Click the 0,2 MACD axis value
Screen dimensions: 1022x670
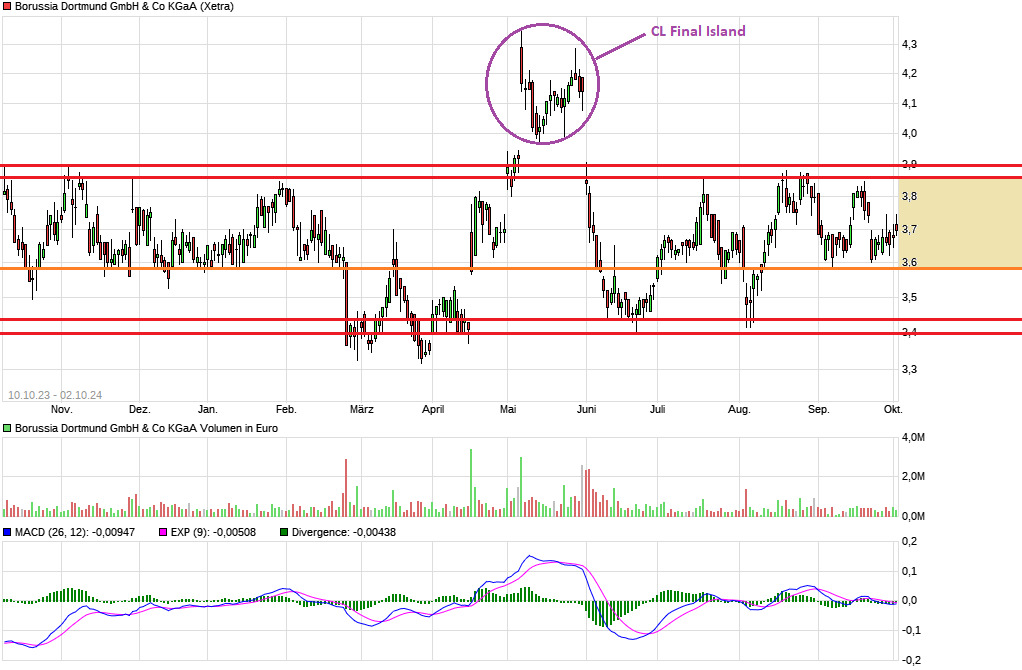click(x=909, y=542)
